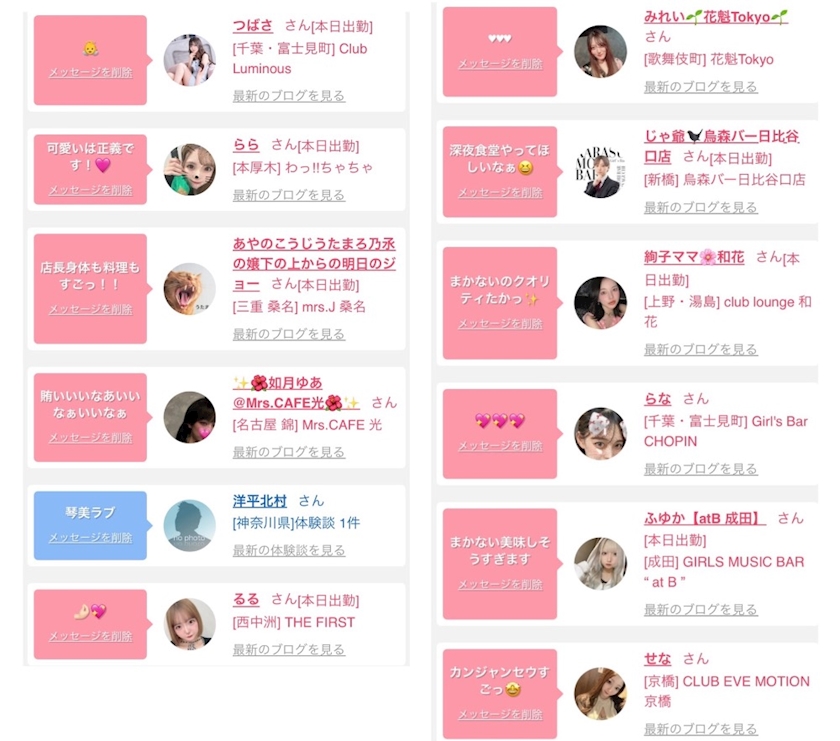
Task: Open 絢子ママ和花 profile link
Action: [694, 257]
